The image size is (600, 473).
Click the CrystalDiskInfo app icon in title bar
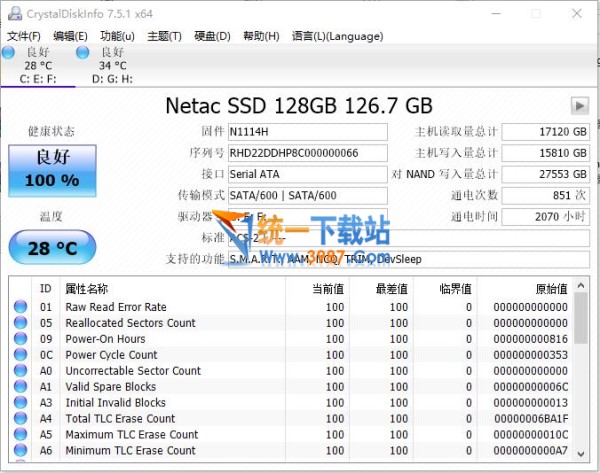point(15,14)
